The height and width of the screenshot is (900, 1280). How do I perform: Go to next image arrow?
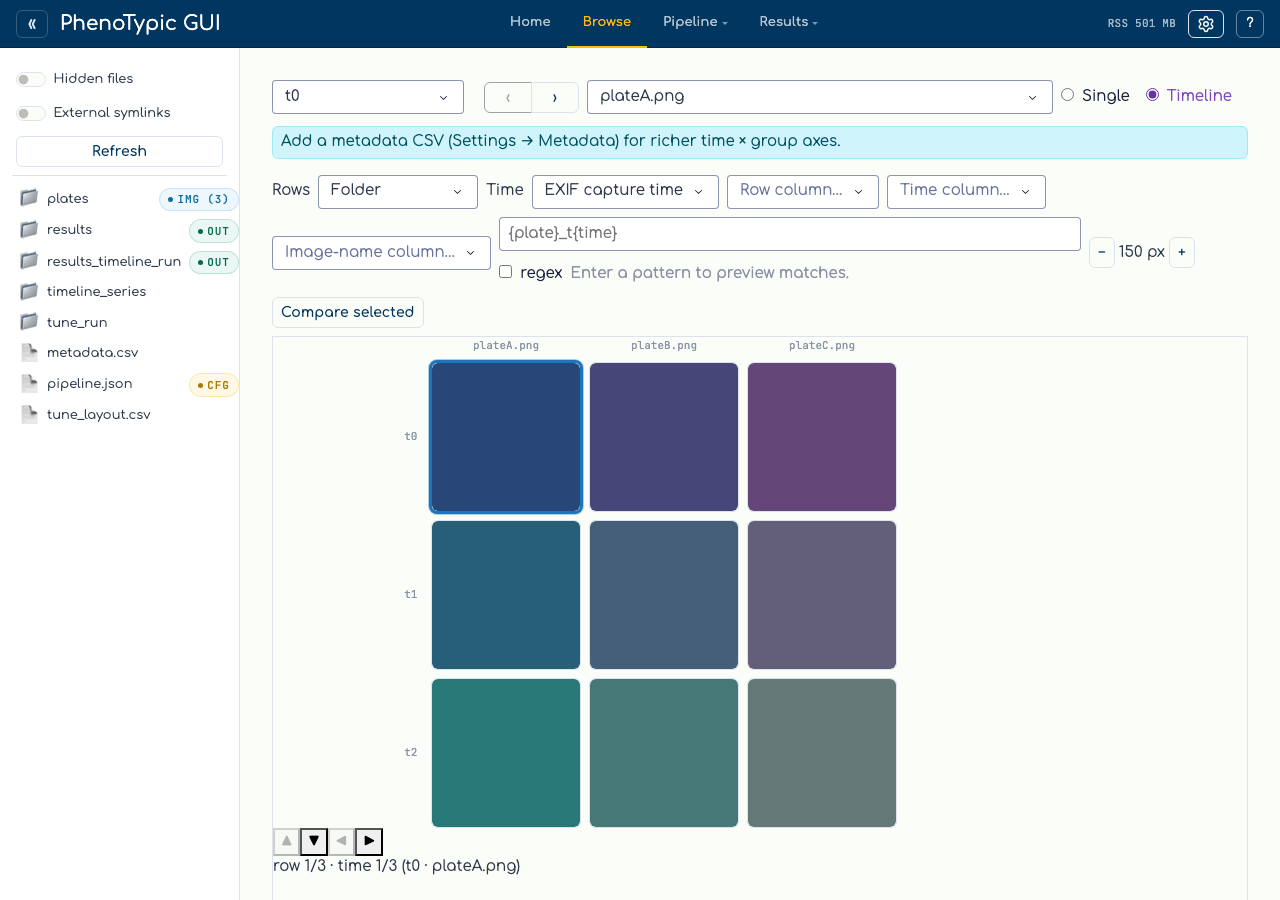555,97
